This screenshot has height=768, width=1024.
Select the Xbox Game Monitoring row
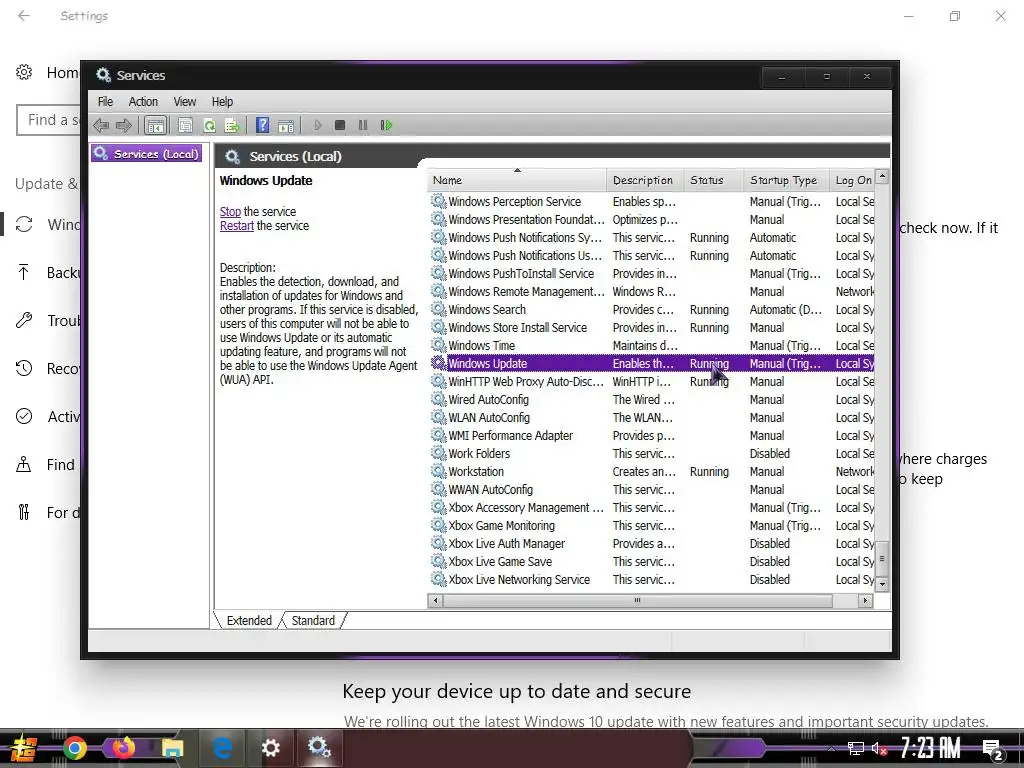click(652, 526)
